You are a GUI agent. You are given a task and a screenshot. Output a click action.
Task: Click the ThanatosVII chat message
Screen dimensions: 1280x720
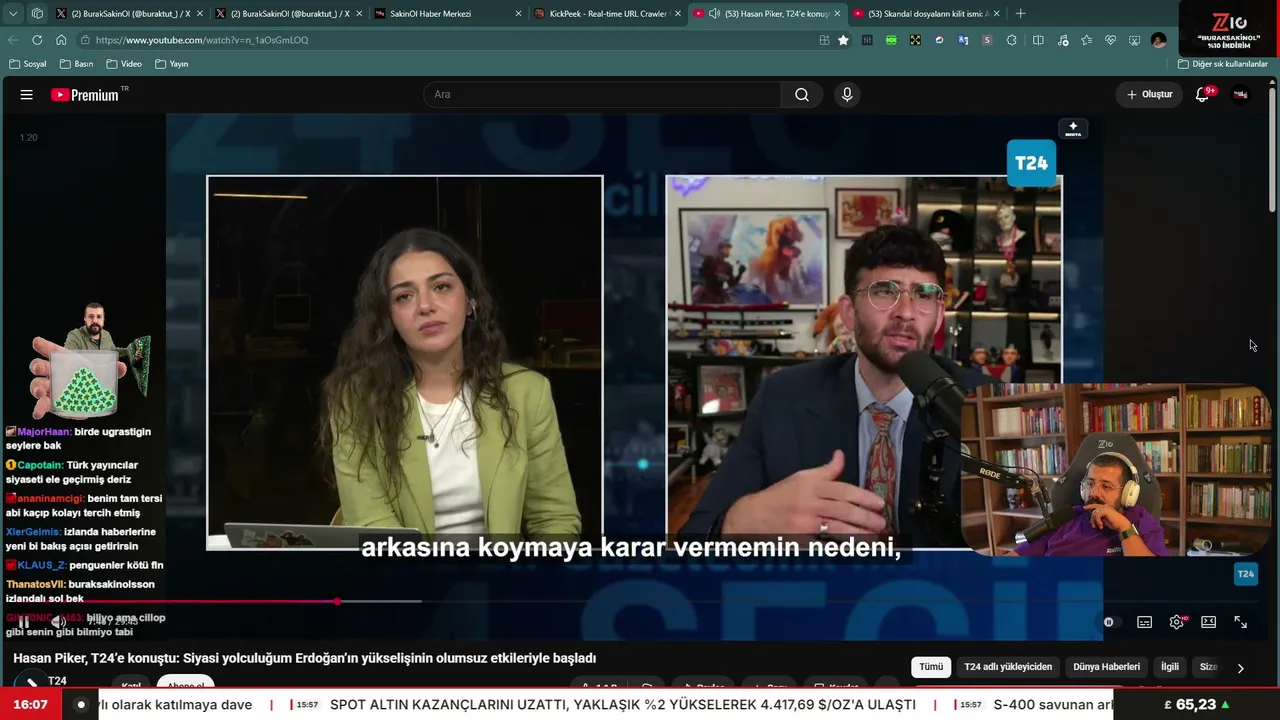(81, 591)
